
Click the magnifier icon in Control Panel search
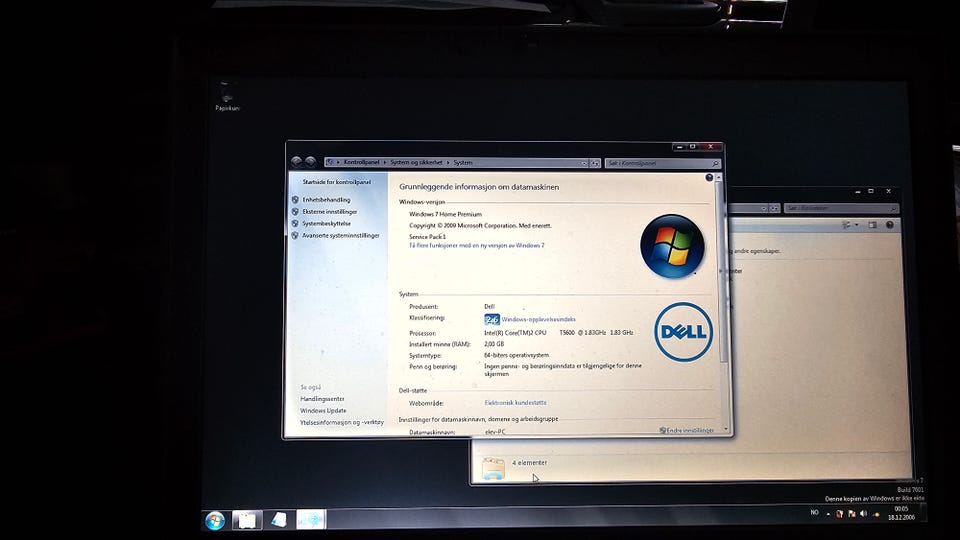point(715,163)
